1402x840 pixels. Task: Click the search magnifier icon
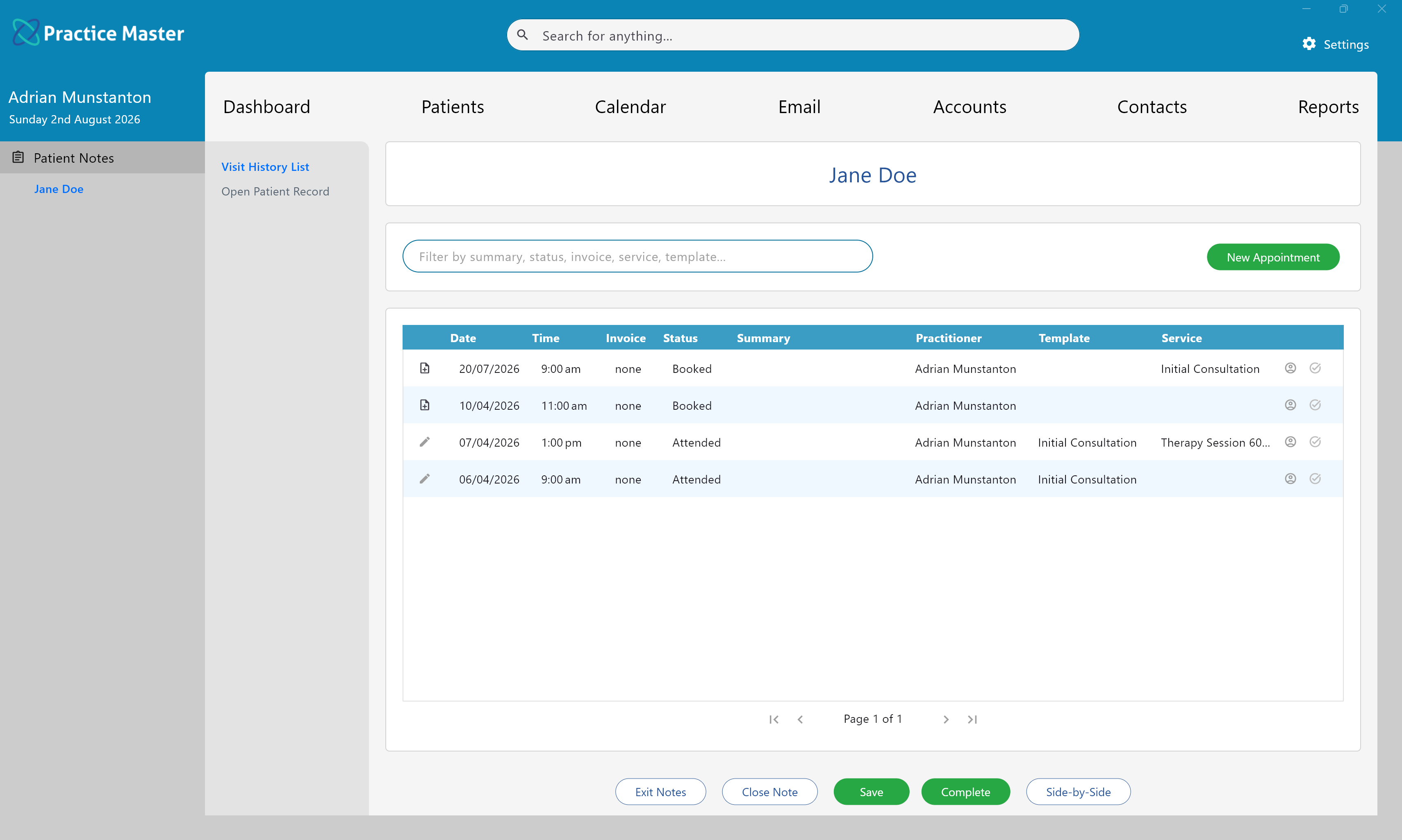pyautogui.click(x=523, y=35)
